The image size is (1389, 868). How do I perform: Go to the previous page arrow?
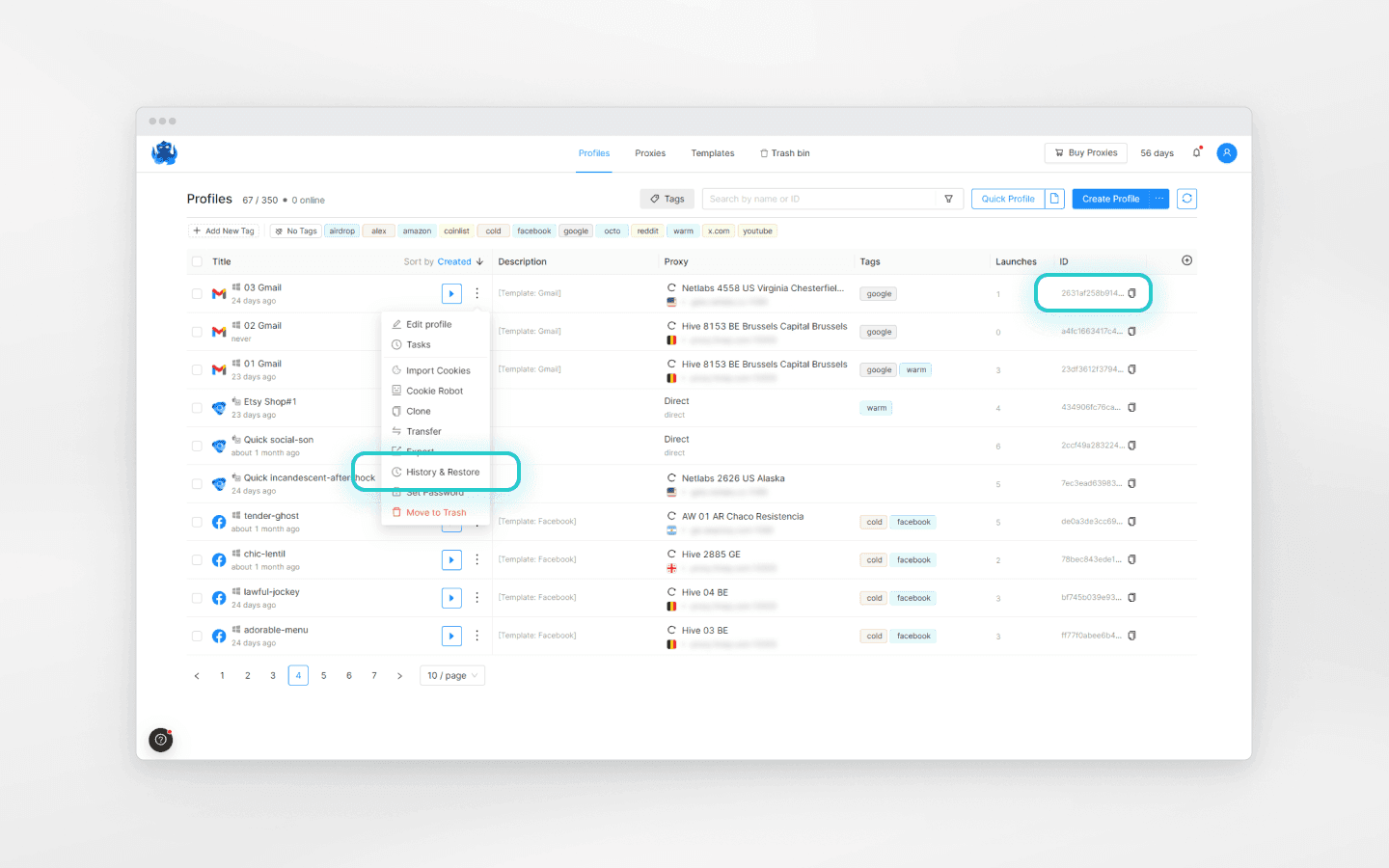tap(197, 676)
